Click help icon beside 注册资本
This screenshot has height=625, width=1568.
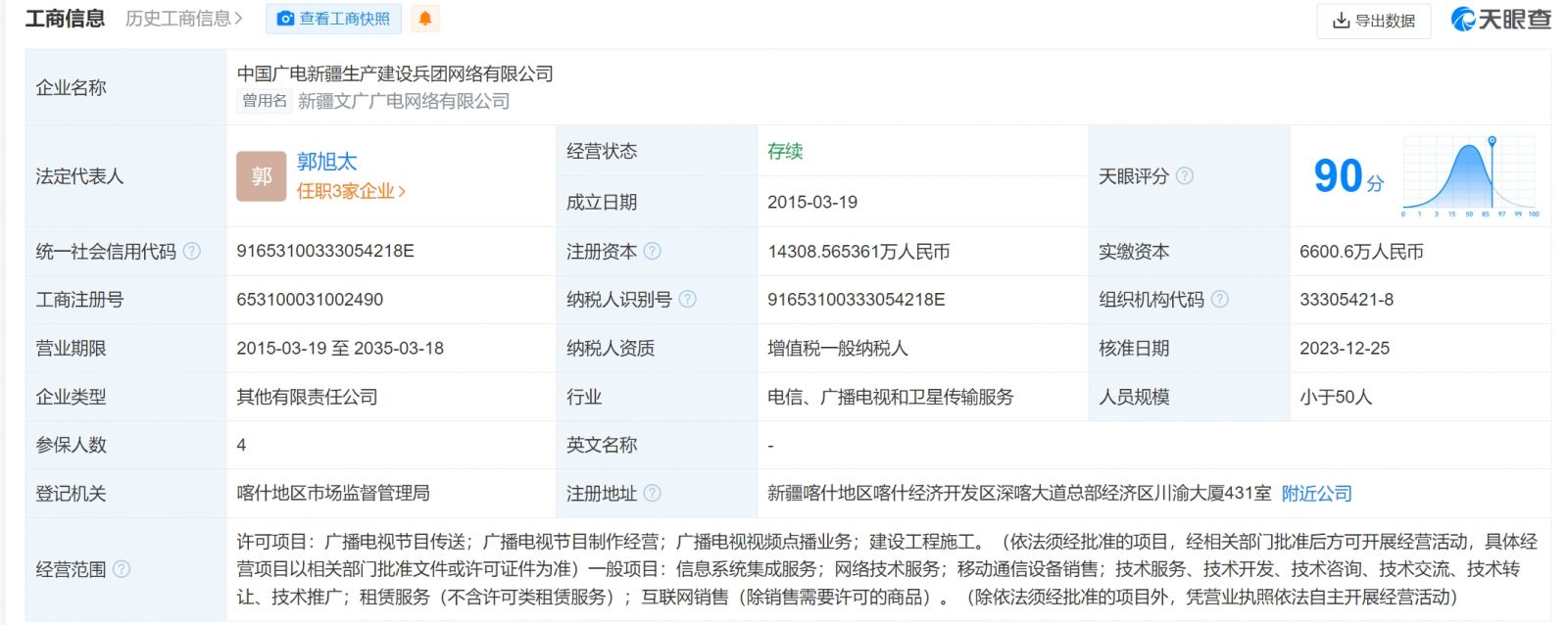pos(653,251)
